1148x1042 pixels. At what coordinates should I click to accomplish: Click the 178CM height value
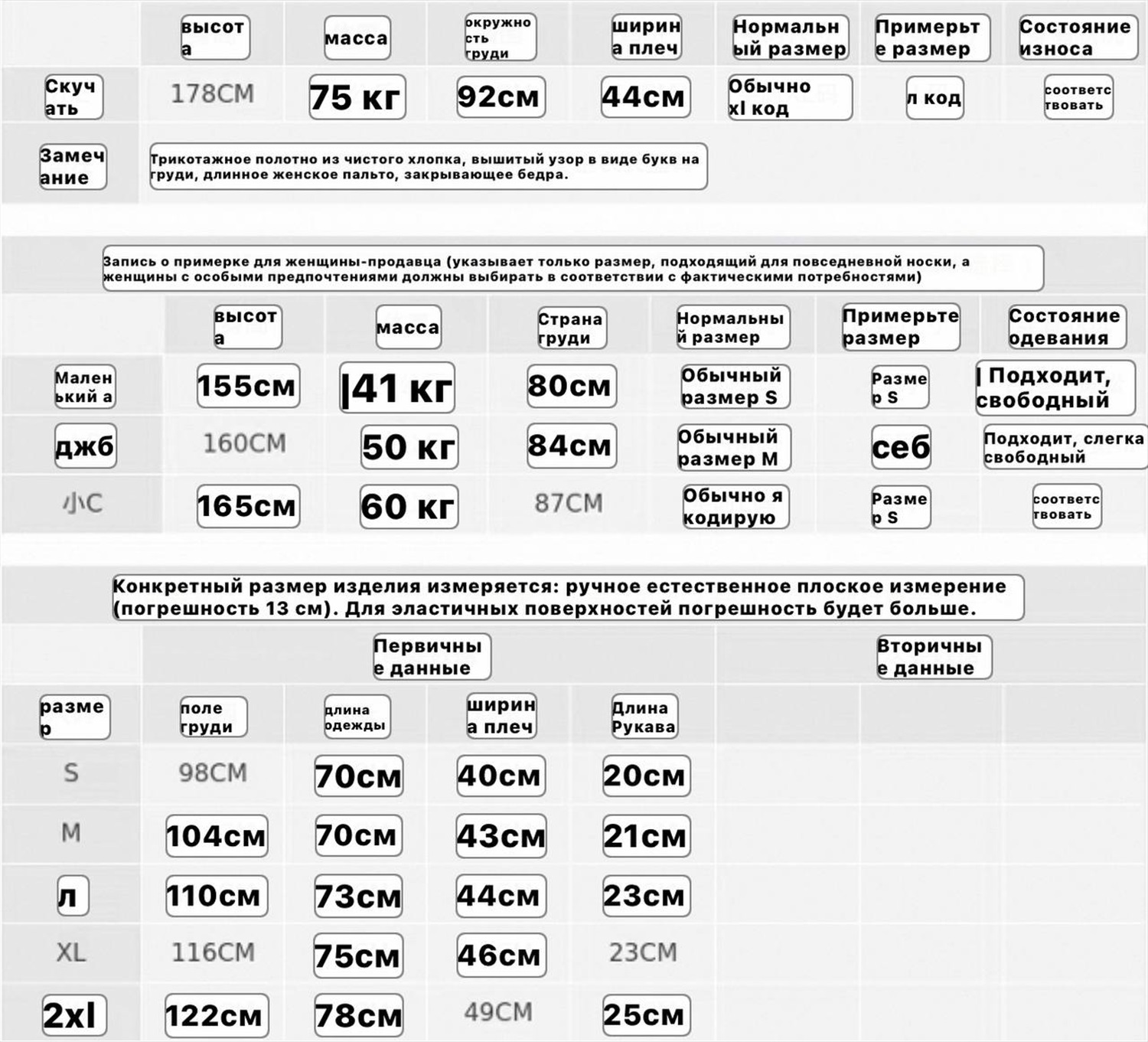(212, 94)
